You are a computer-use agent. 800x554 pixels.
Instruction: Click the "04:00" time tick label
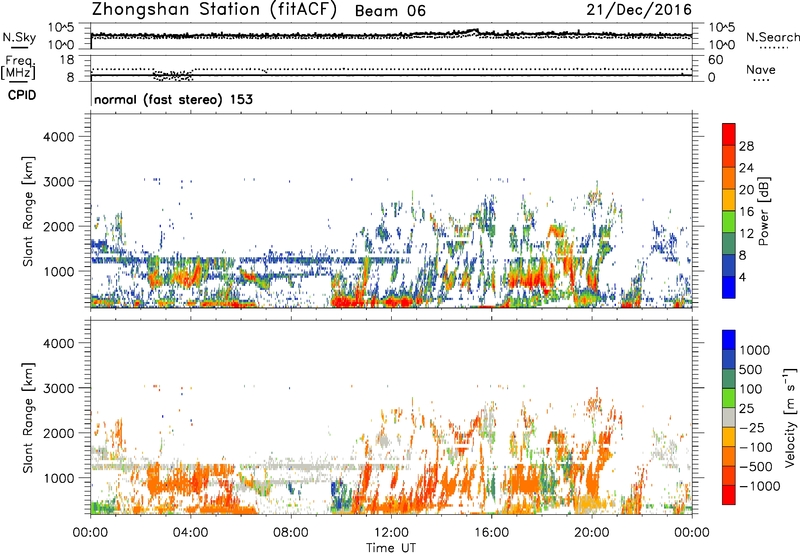point(190,533)
